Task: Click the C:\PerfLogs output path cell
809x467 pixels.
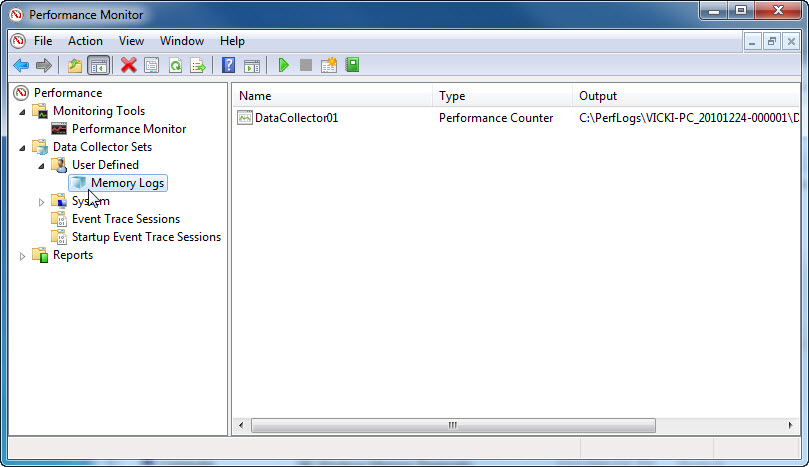Action: click(689, 118)
